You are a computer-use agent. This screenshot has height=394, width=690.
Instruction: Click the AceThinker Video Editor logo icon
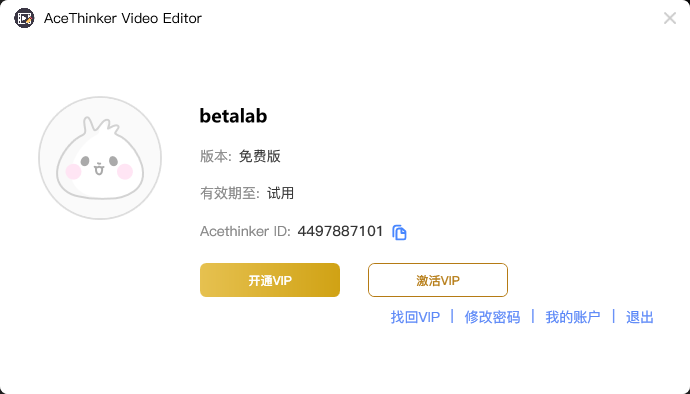coord(24,18)
